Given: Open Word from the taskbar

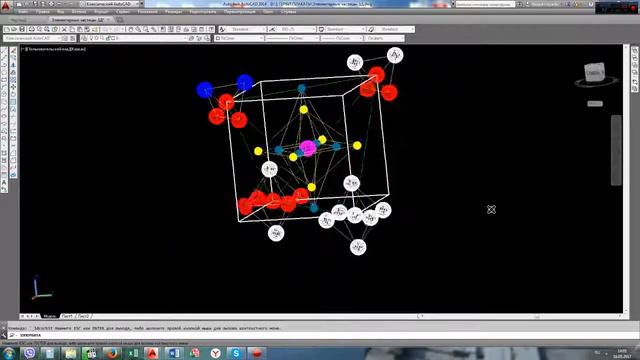Looking at the screenshot, I should pyautogui.click(x=174, y=353).
